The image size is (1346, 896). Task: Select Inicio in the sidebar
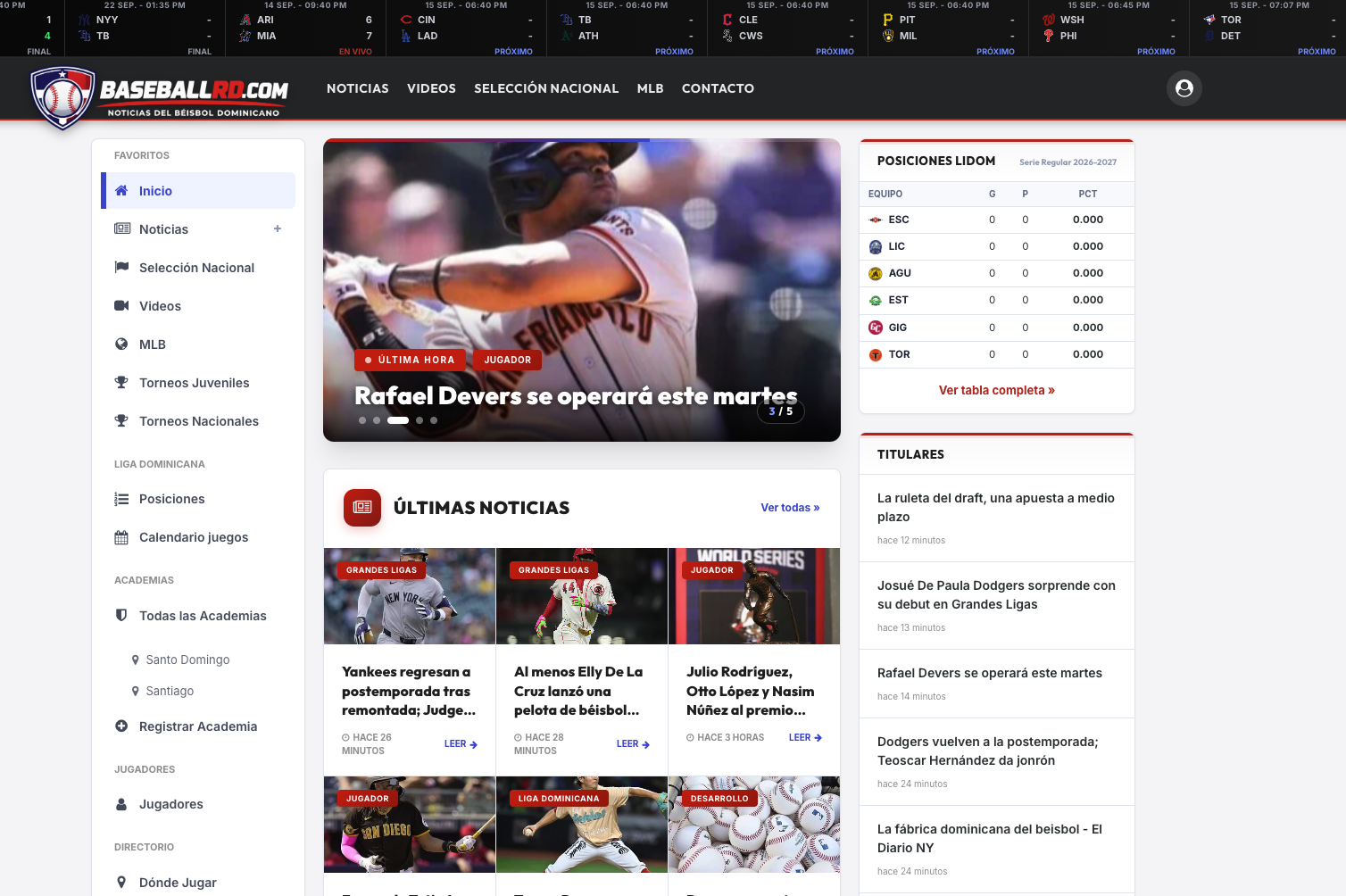tap(198, 191)
